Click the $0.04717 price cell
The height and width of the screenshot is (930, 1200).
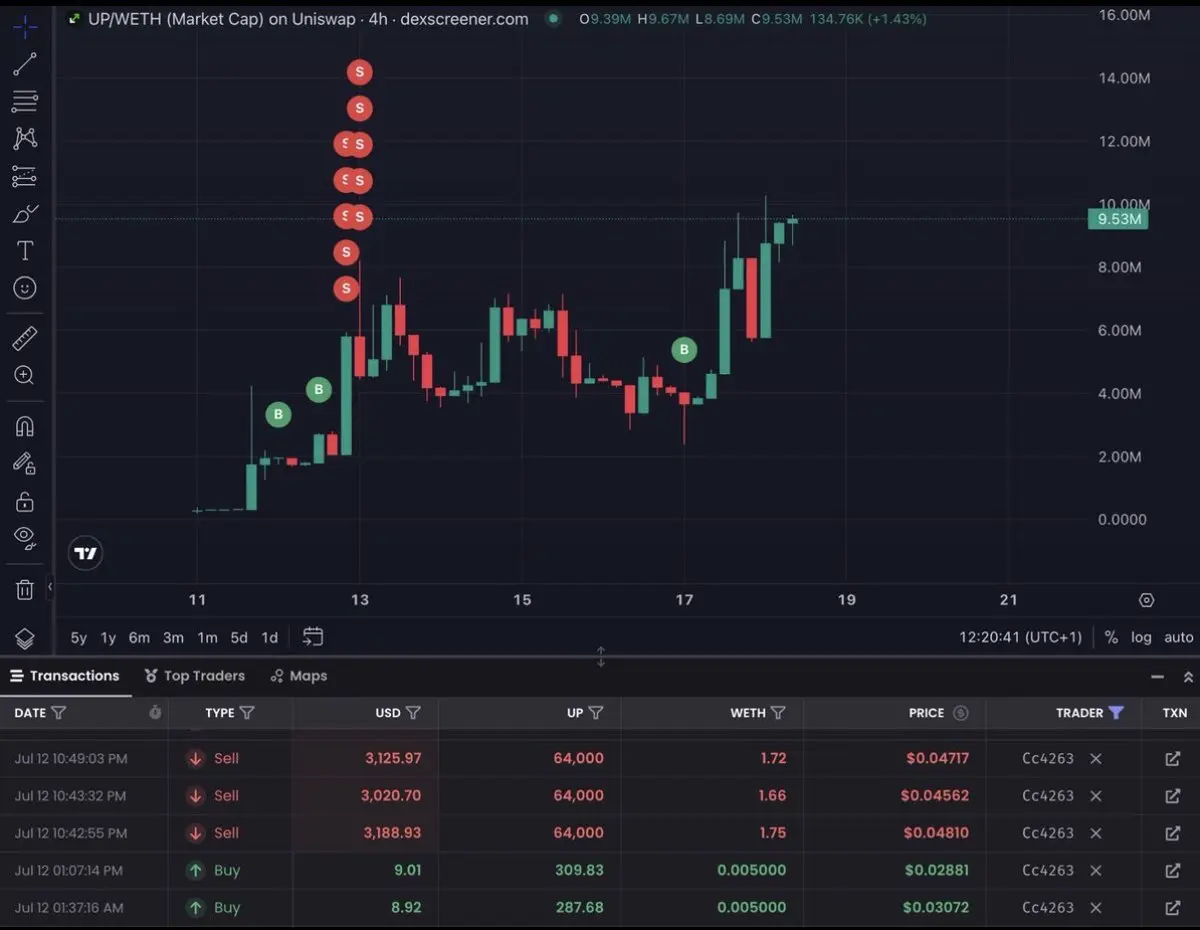click(937, 758)
